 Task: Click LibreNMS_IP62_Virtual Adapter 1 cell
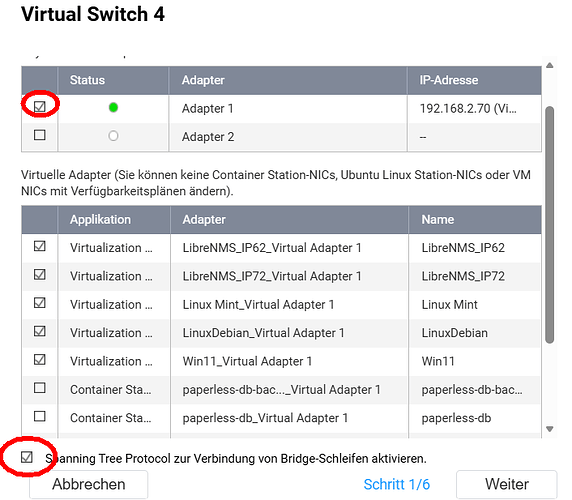[289, 248]
